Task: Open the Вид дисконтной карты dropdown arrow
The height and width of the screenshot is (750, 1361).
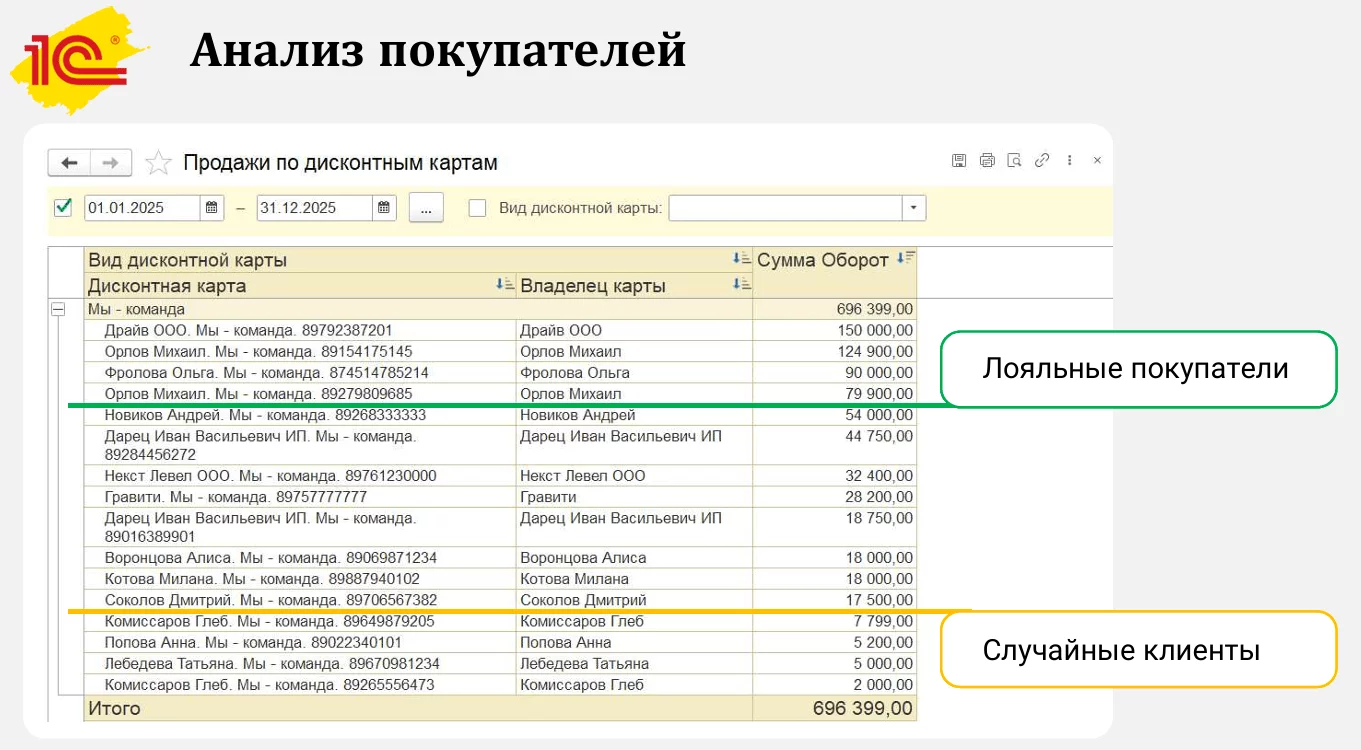Action: click(914, 208)
